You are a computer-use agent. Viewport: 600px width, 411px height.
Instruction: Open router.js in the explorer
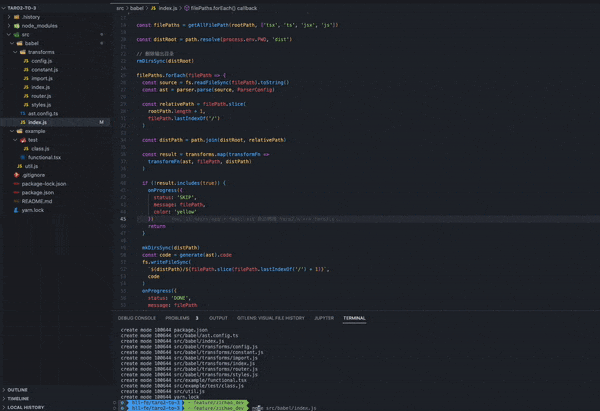[x=41, y=96]
